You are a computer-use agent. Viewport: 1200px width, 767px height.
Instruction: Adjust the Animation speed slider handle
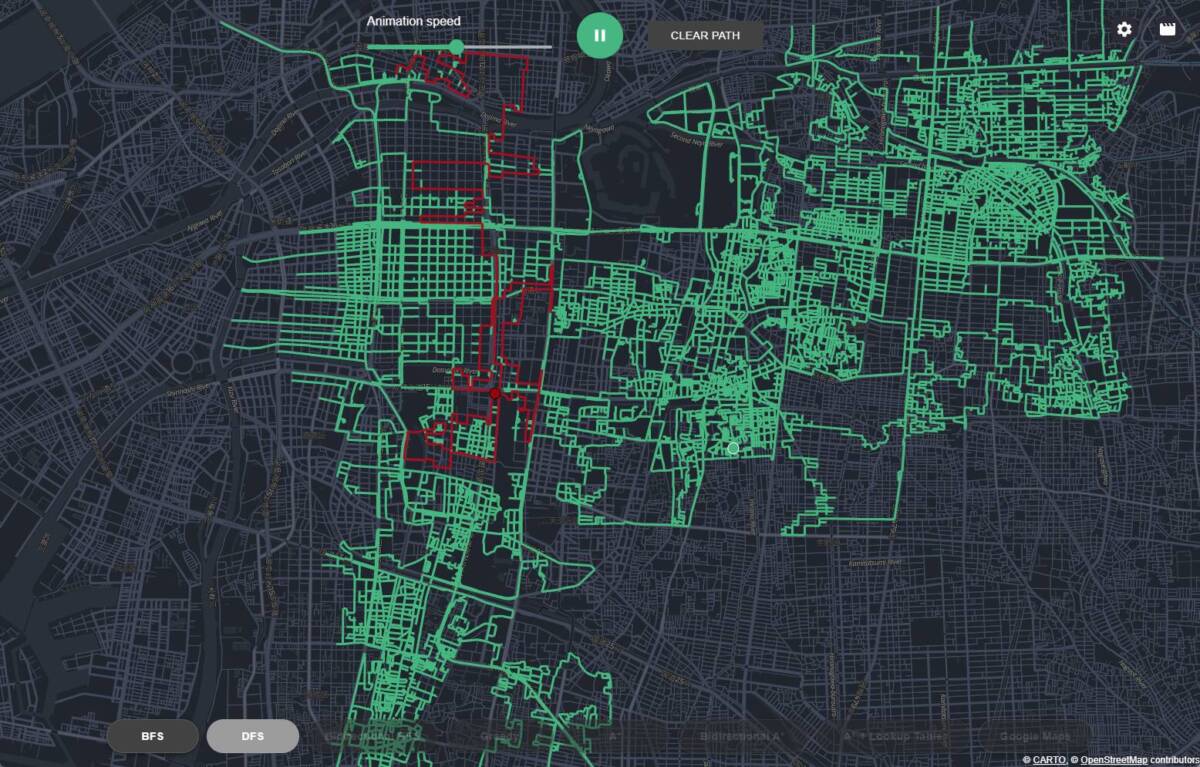point(457,47)
